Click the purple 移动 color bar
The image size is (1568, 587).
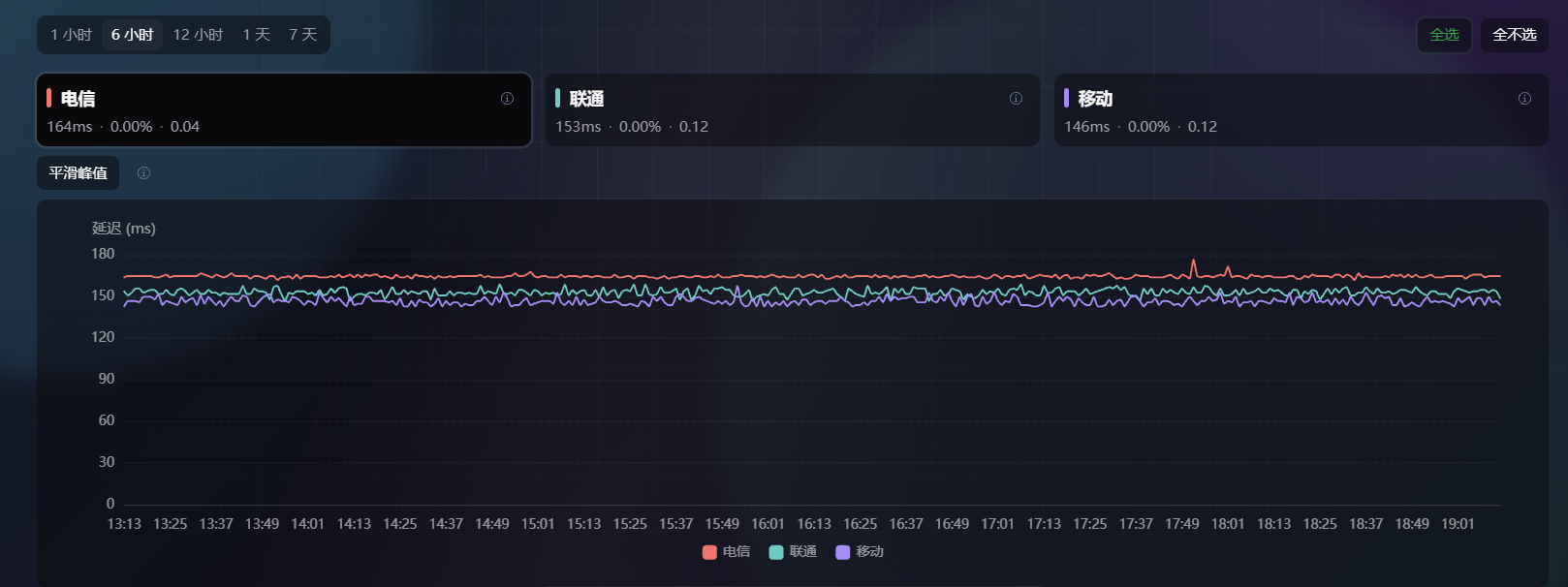[x=1066, y=98]
